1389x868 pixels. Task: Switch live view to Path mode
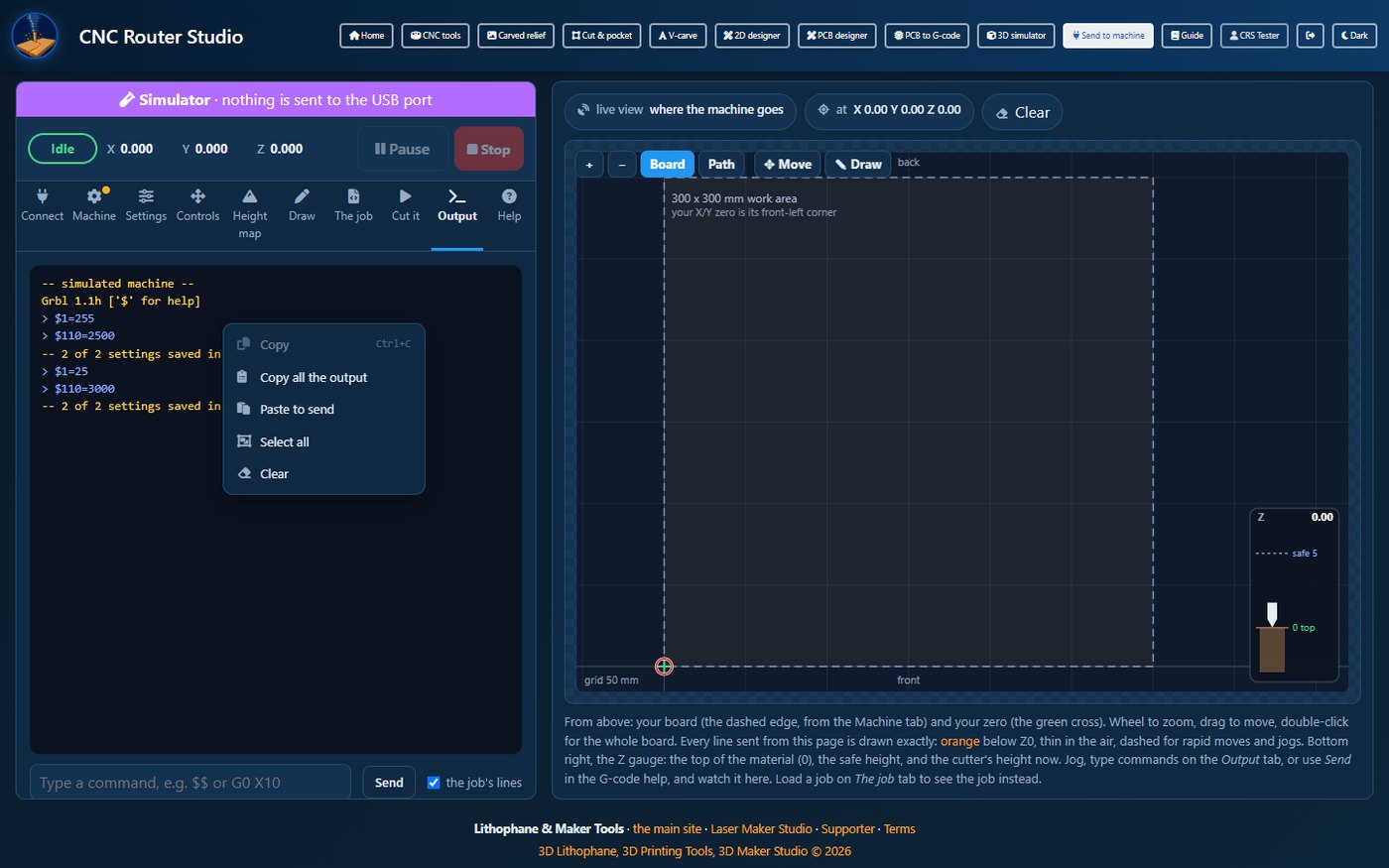[722, 165]
